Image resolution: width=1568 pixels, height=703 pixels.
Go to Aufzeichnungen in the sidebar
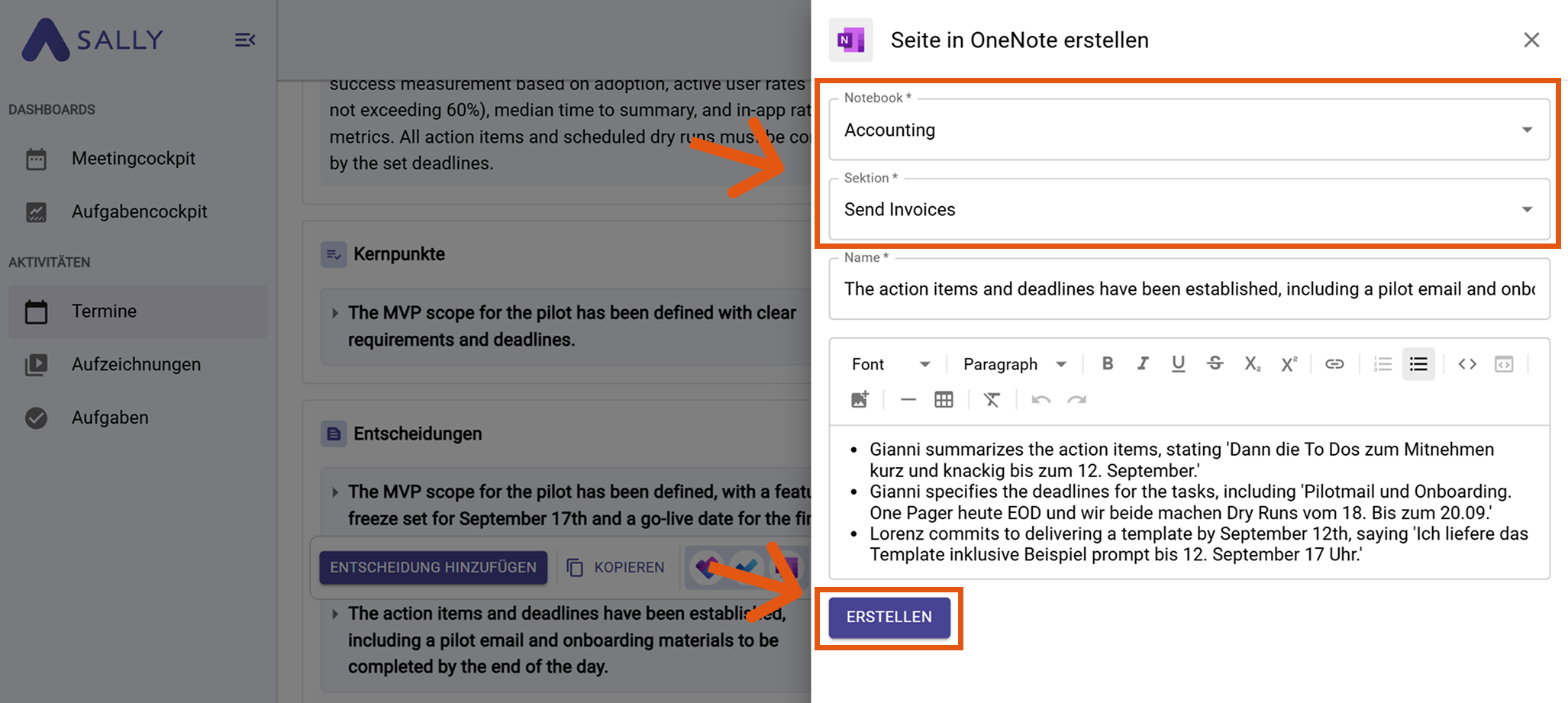point(136,365)
